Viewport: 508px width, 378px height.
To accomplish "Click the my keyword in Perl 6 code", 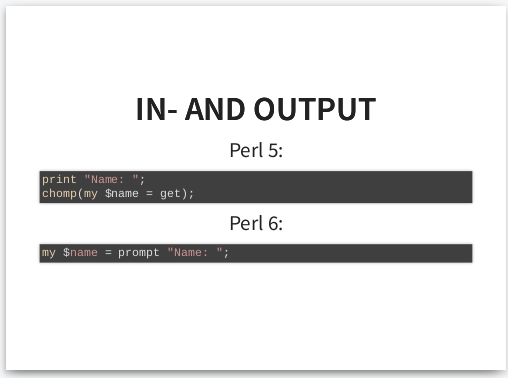I will pos(49,253).
